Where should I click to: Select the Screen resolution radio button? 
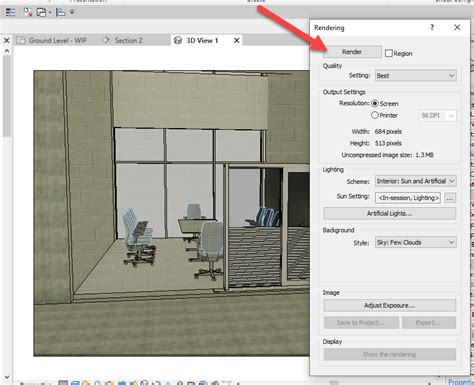(375, 104)
